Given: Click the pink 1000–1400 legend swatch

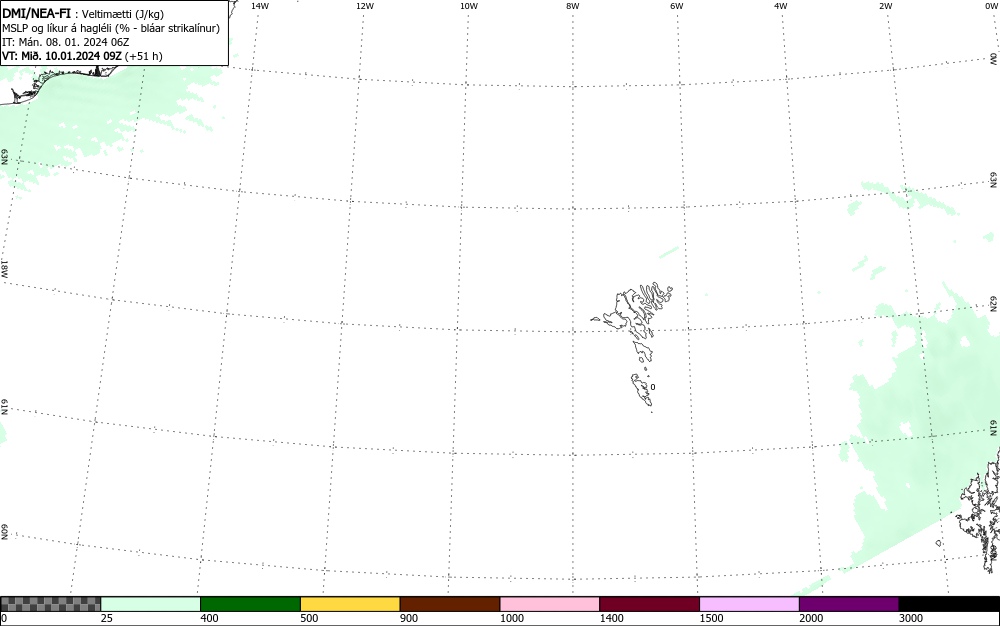Looking at the screenshot, I should coord(550,604).
